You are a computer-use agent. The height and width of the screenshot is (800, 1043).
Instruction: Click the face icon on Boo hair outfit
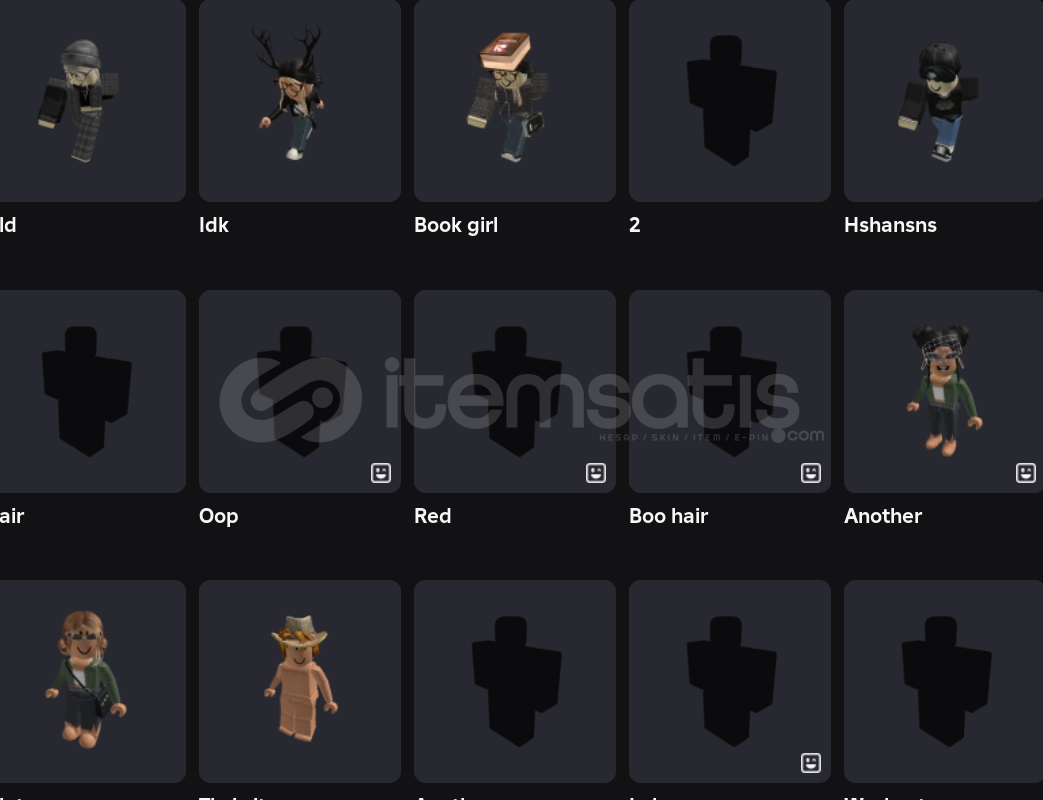[810, 473]
